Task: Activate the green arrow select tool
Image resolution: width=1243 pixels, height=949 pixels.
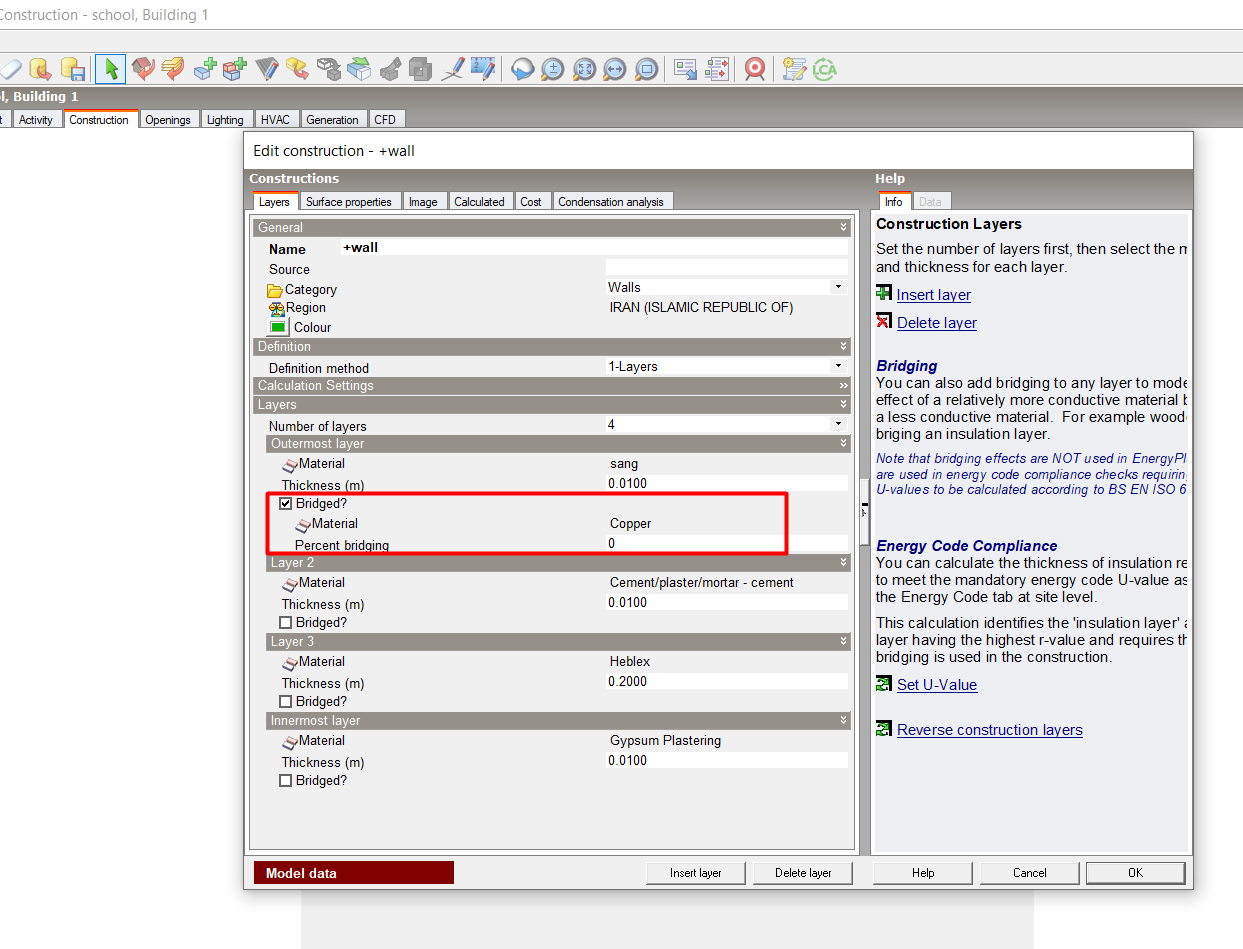Action: click(111, 69)
